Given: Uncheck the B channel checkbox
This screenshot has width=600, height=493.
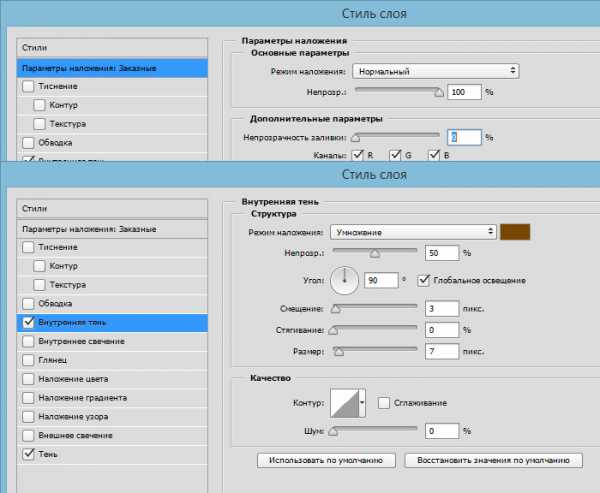Looking at the screenshot, I should 434,155.
